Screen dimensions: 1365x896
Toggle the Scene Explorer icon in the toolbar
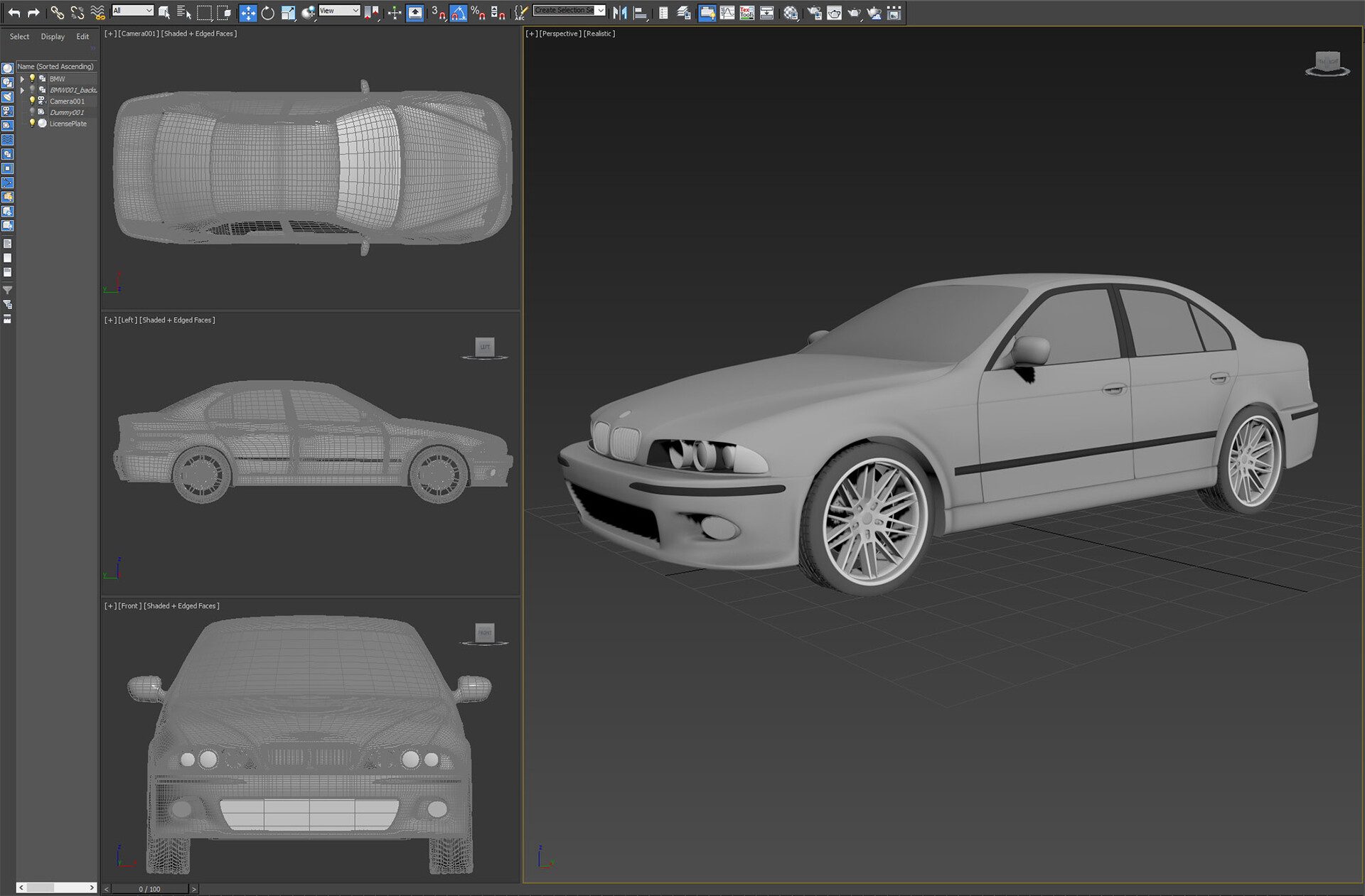click(663, 13)
